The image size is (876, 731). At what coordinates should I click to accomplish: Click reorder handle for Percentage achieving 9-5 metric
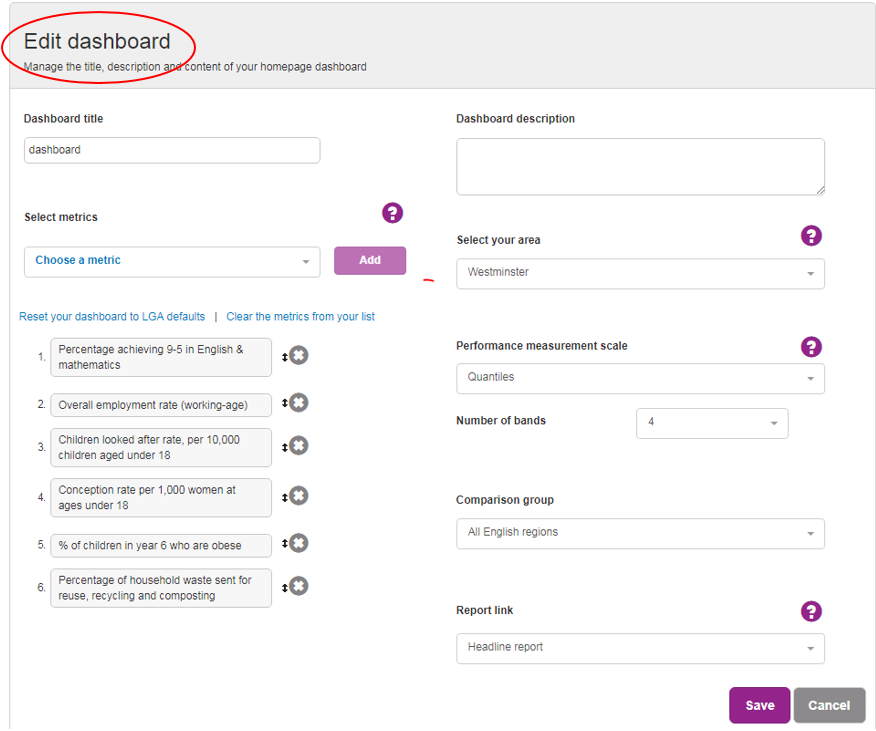[284, 357]
